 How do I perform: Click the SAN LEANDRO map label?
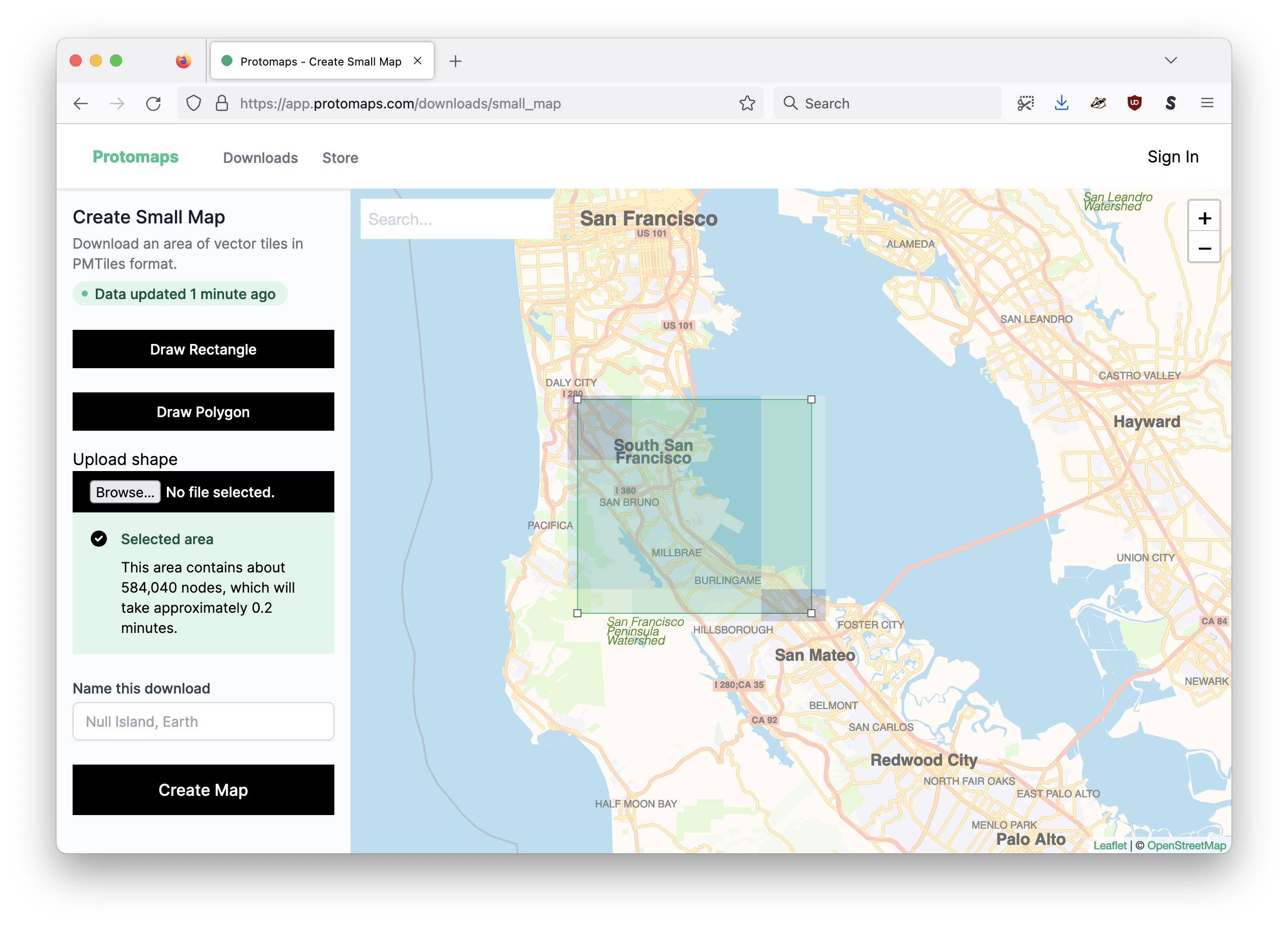(1036, 319)
